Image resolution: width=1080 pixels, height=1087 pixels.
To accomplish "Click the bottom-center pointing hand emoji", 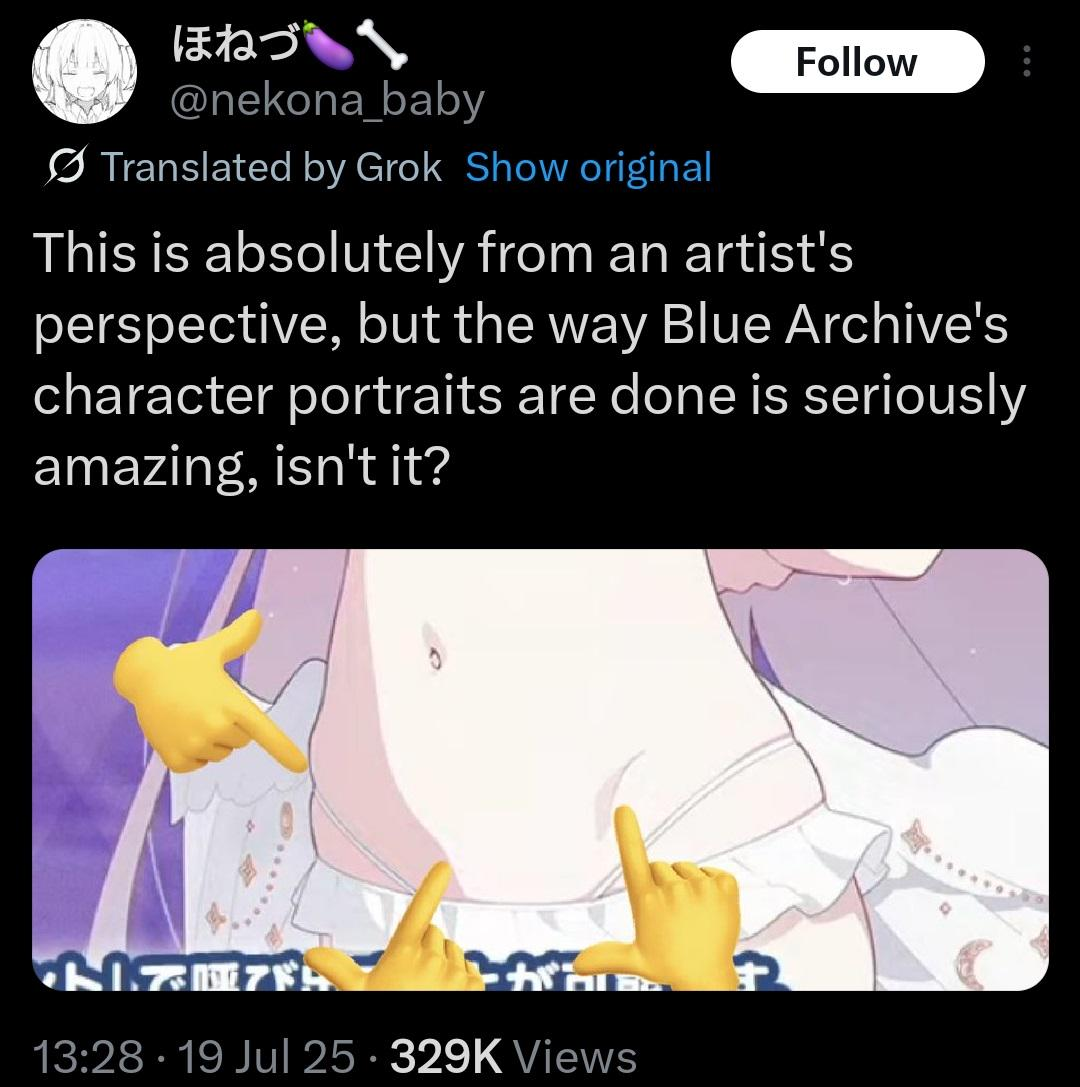I will pos(394,934).
